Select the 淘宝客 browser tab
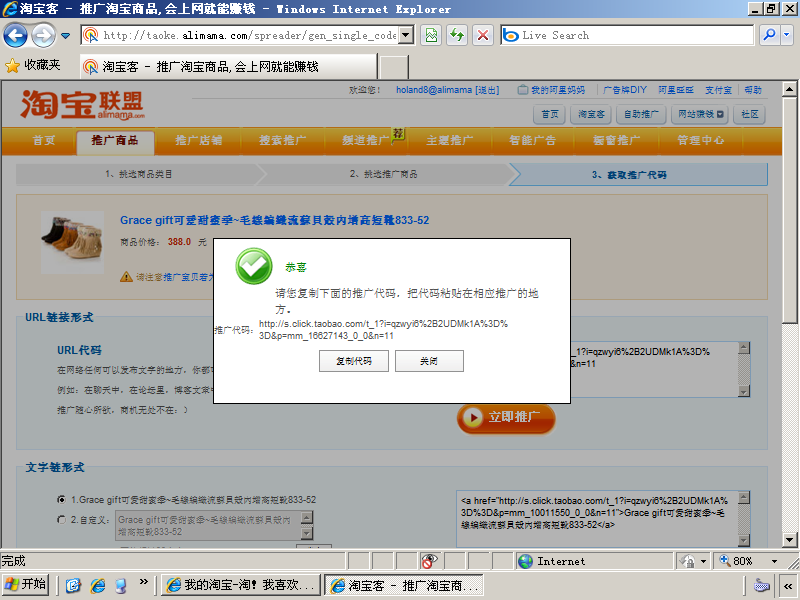Screen dimensions: 800x600 (x=229, y=66)
